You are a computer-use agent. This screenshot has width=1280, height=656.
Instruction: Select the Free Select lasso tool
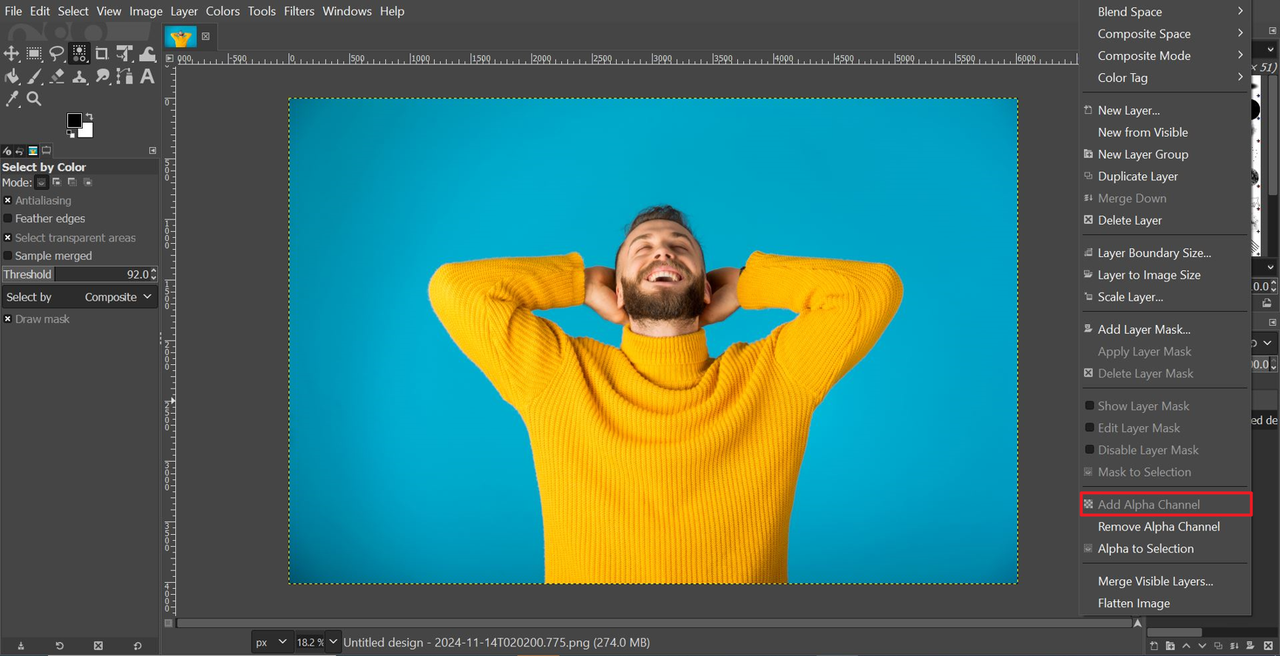[x=57, y=53]
